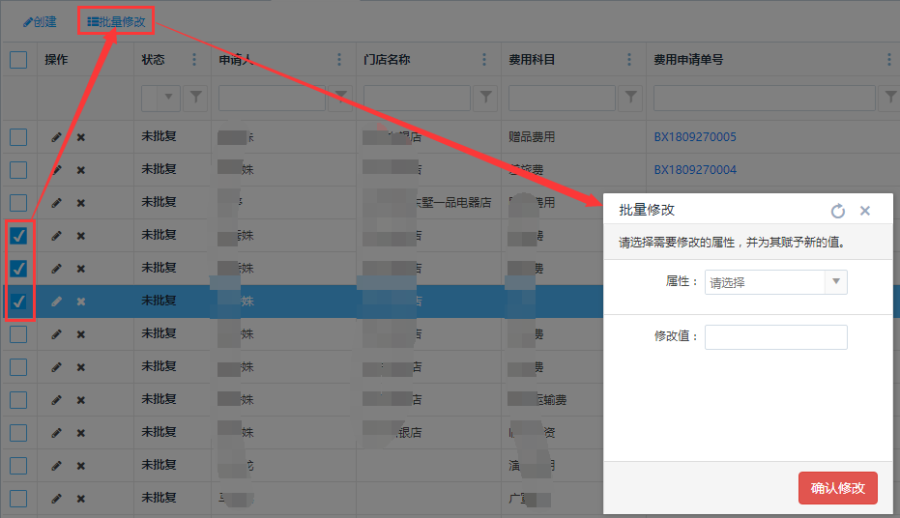Click the edit pencil in the first row
The width and height of the screenshot is (900, 518).
click(x=56, y=137)
